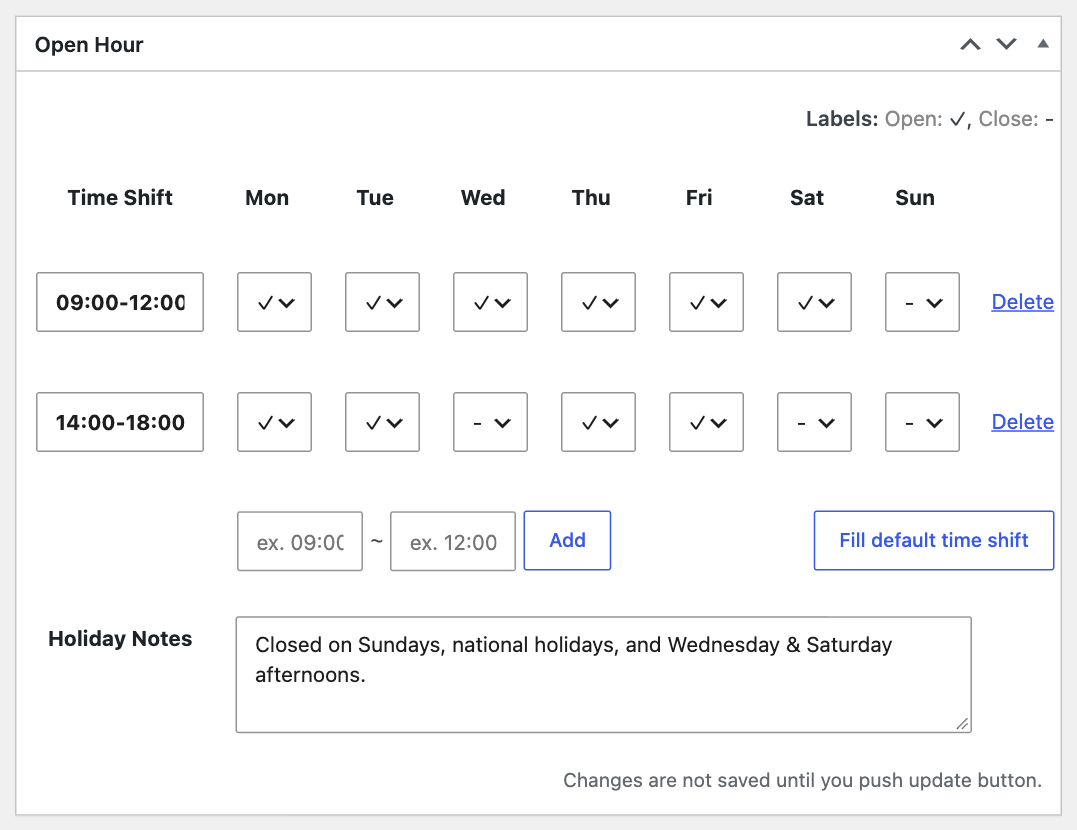Open Sat dropdown for 14:00-18:00 shift
Screen dimensions: 1077x830
point(814,422)
